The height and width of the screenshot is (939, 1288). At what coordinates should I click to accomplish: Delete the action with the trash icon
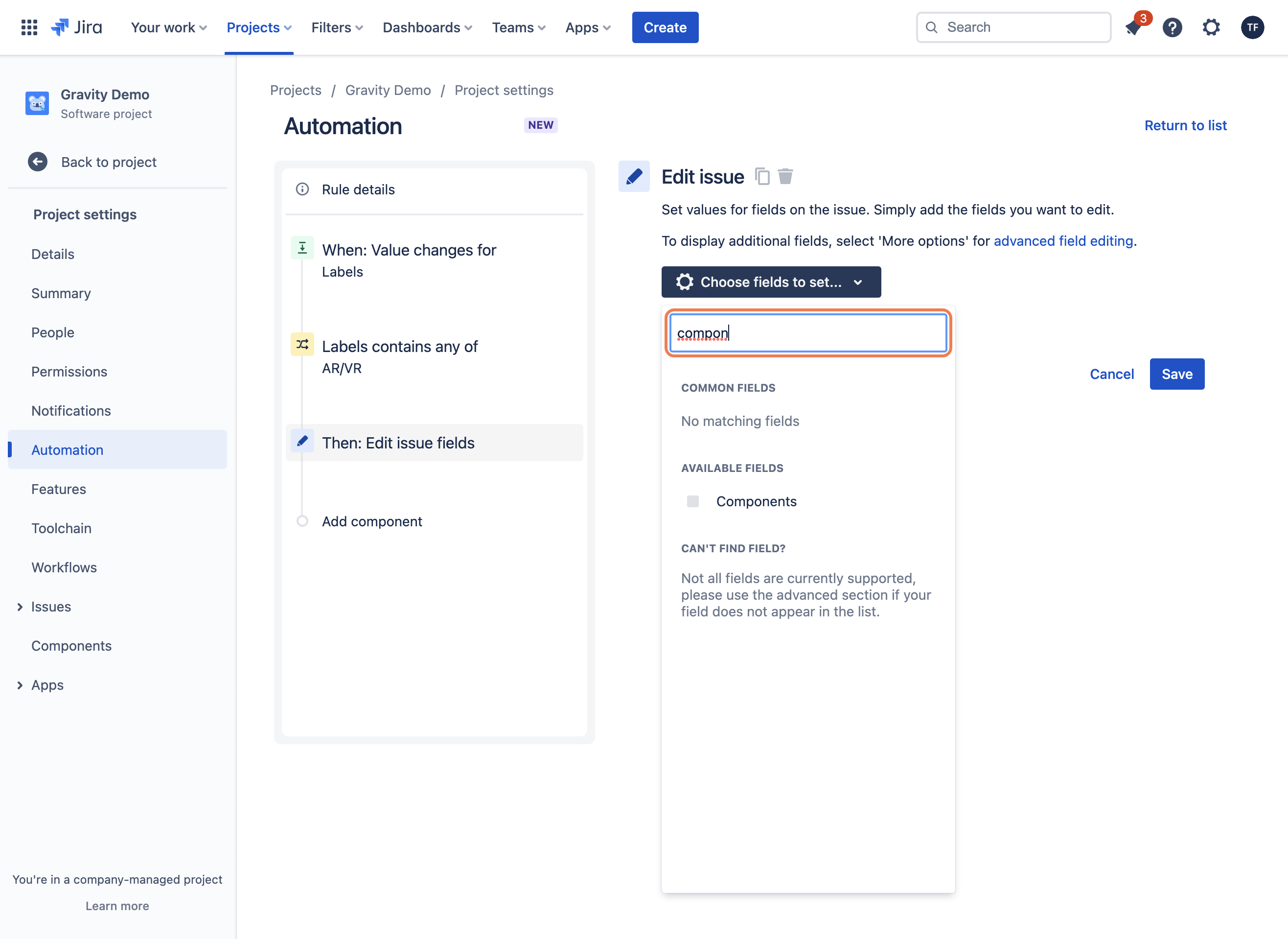point(785,177)
